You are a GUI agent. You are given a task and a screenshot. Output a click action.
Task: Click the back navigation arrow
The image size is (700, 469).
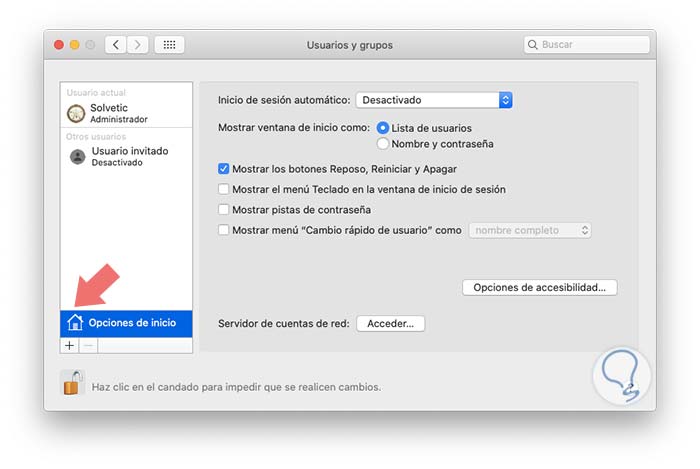[x=116, y=45]
